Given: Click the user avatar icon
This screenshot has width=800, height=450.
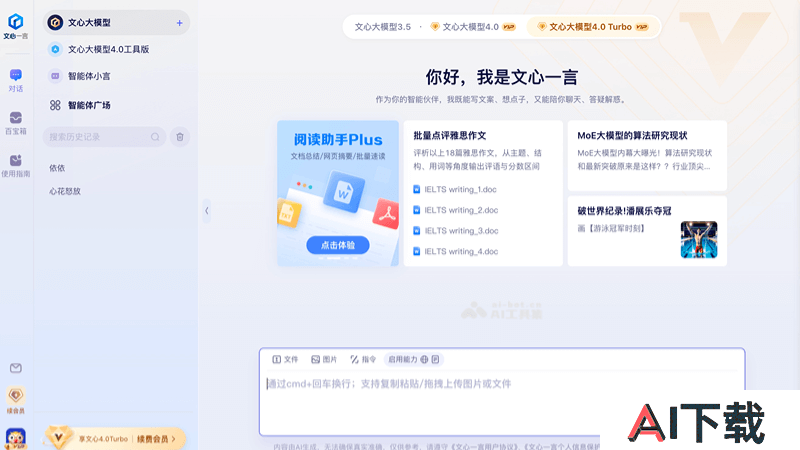Looking at the screenshot, I should click(x=16, y=438).
